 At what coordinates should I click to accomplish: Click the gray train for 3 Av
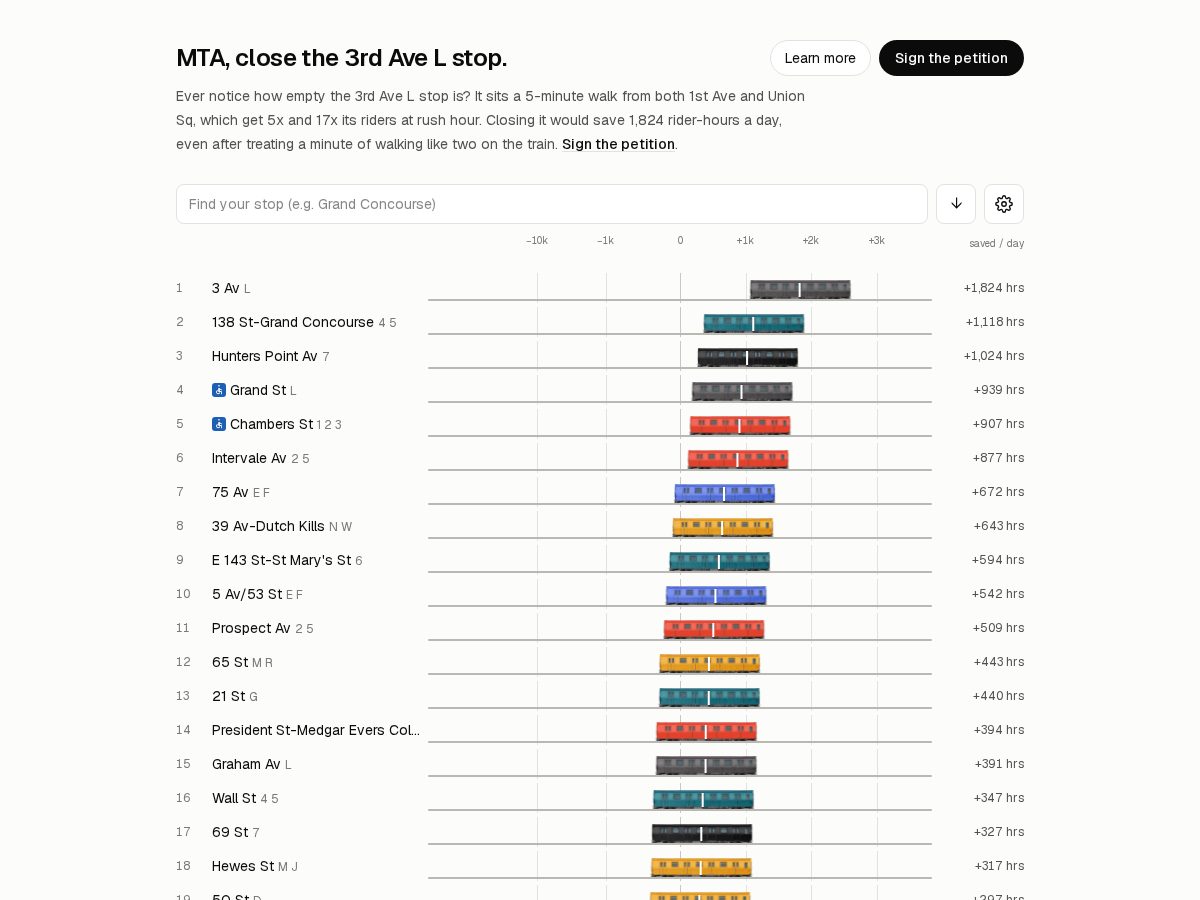[x=800, y=290]
